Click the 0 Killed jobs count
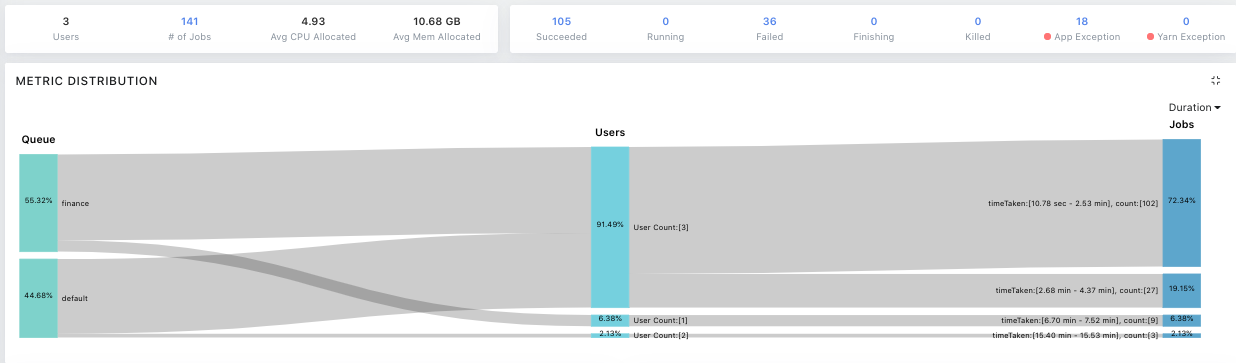Screen dimensions: 1236x363 (977, 20)
